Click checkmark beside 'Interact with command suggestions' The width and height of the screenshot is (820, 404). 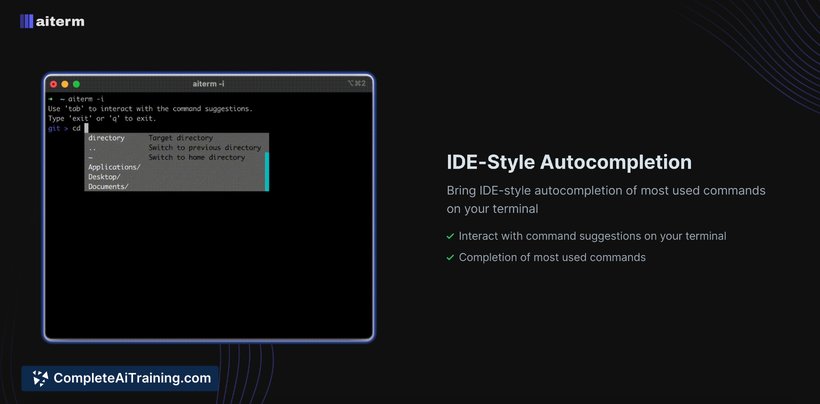click(450, 236)
